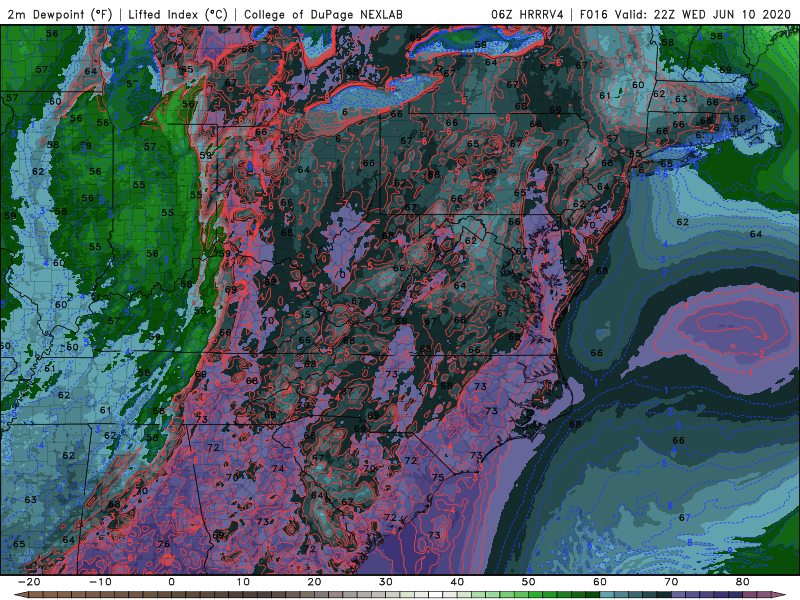Click the "06Z HRRRV4" model run label
The width and height of the screenshot is (800, 600).
coord(527,14)
